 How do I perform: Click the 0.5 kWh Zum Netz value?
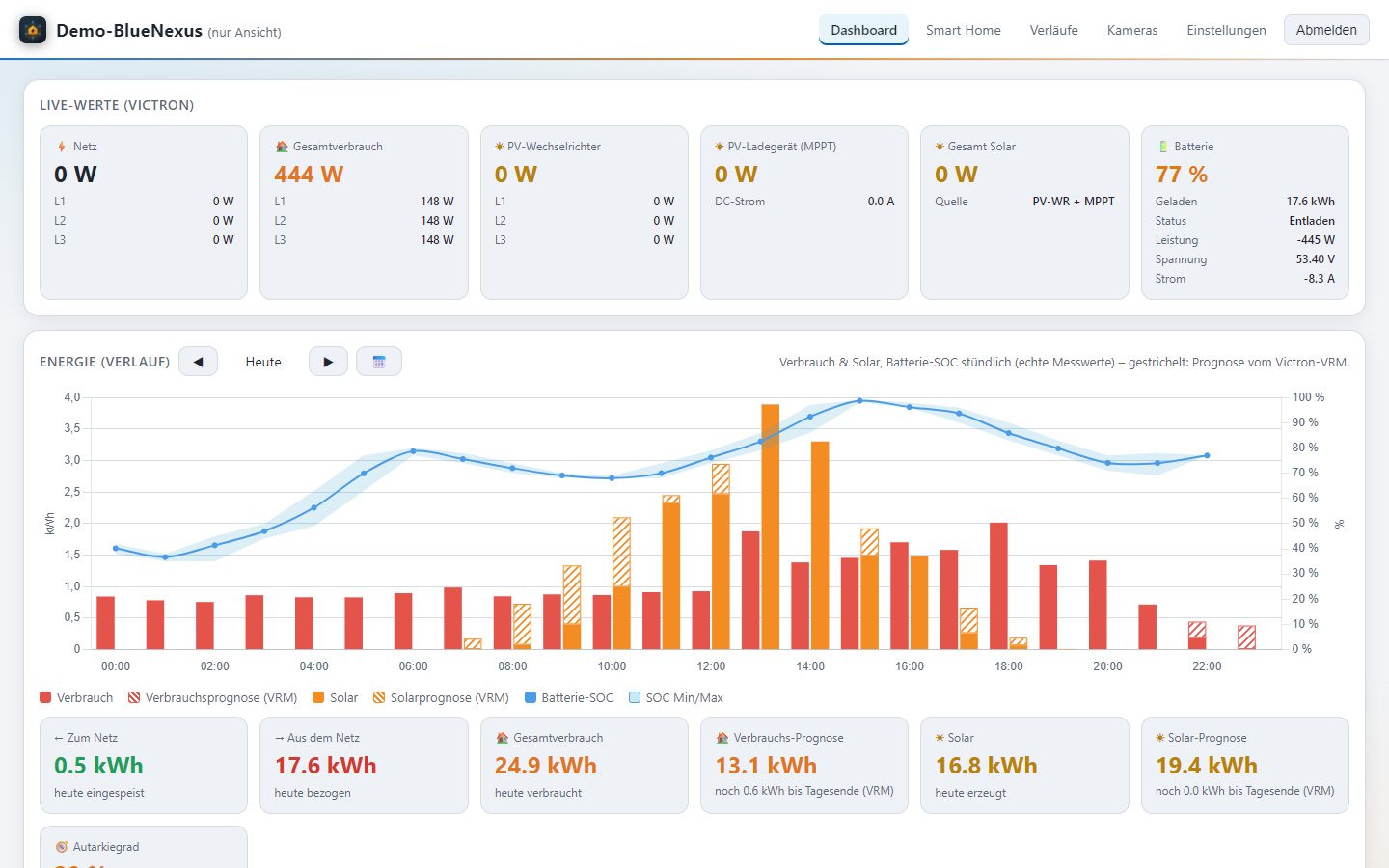point(98,766)
